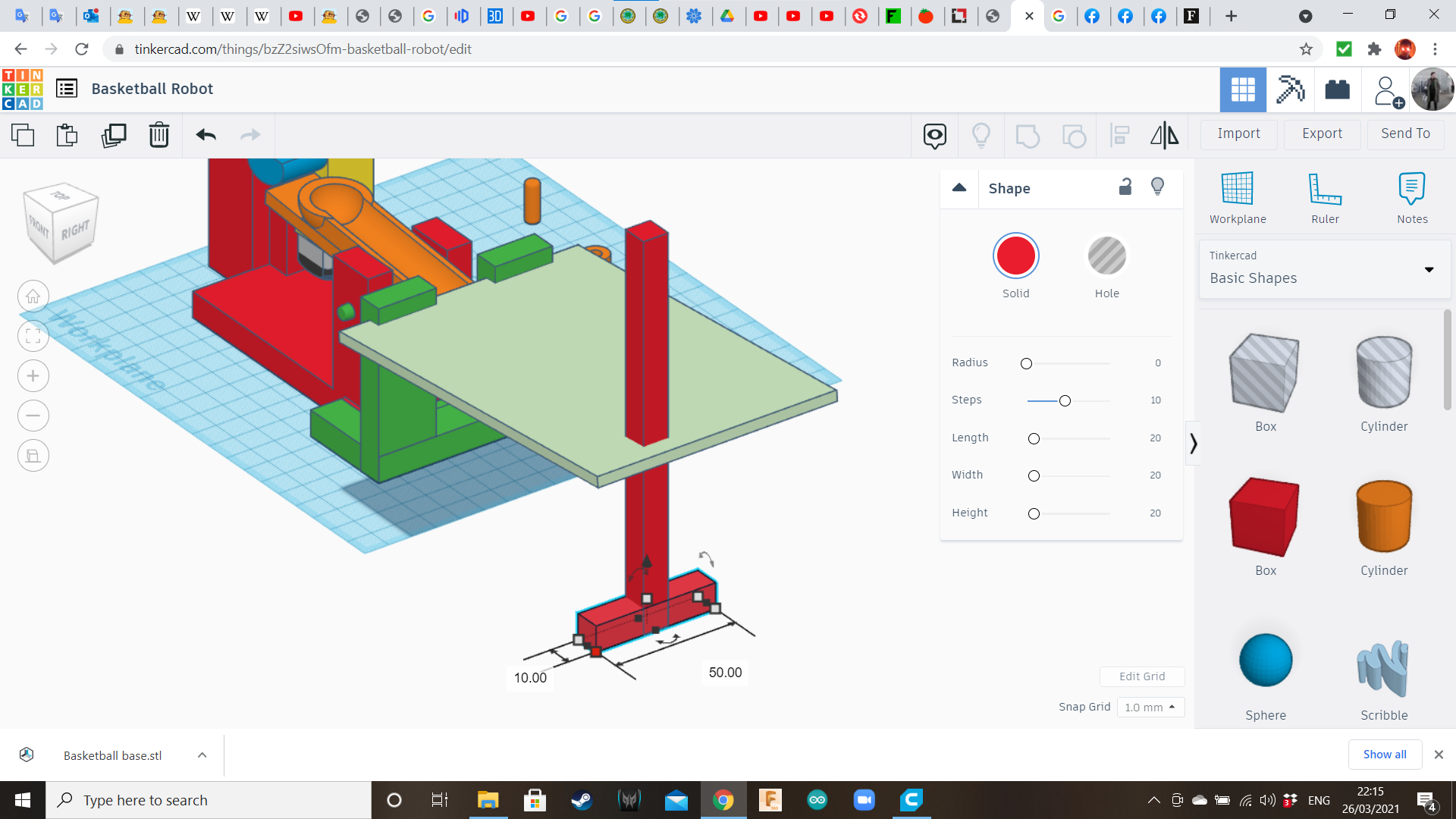Screen dimensions: 1456x819
Task: Select the Solid shape option
Action: point(1015,256)
